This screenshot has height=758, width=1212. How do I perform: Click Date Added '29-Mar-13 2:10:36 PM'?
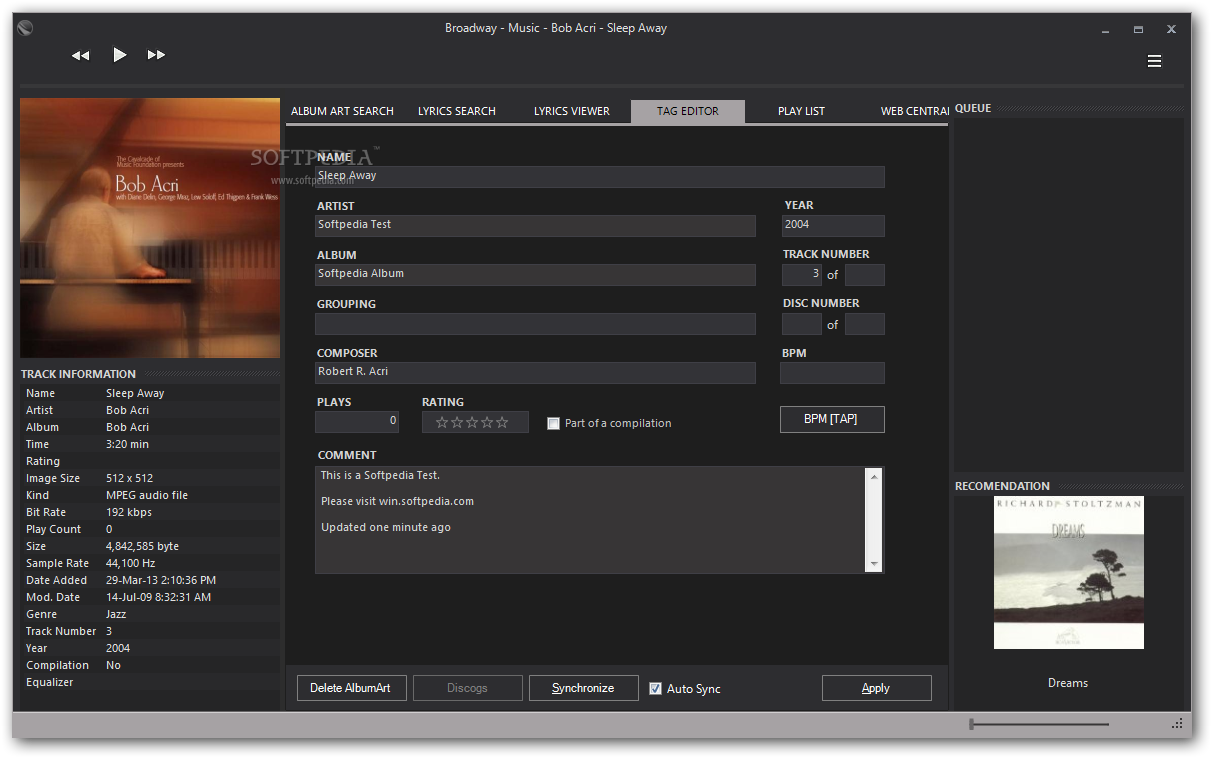[151, 580]
